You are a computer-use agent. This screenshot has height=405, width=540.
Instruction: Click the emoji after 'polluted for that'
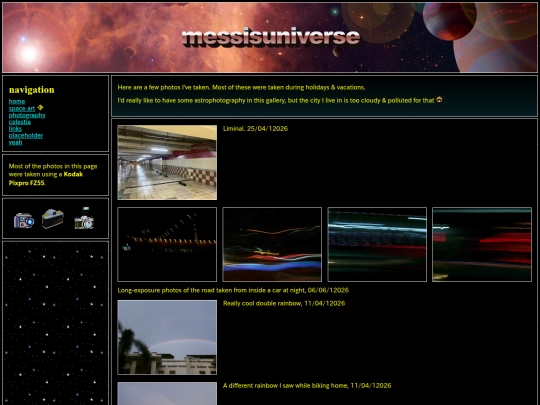[x=439, y=100]
